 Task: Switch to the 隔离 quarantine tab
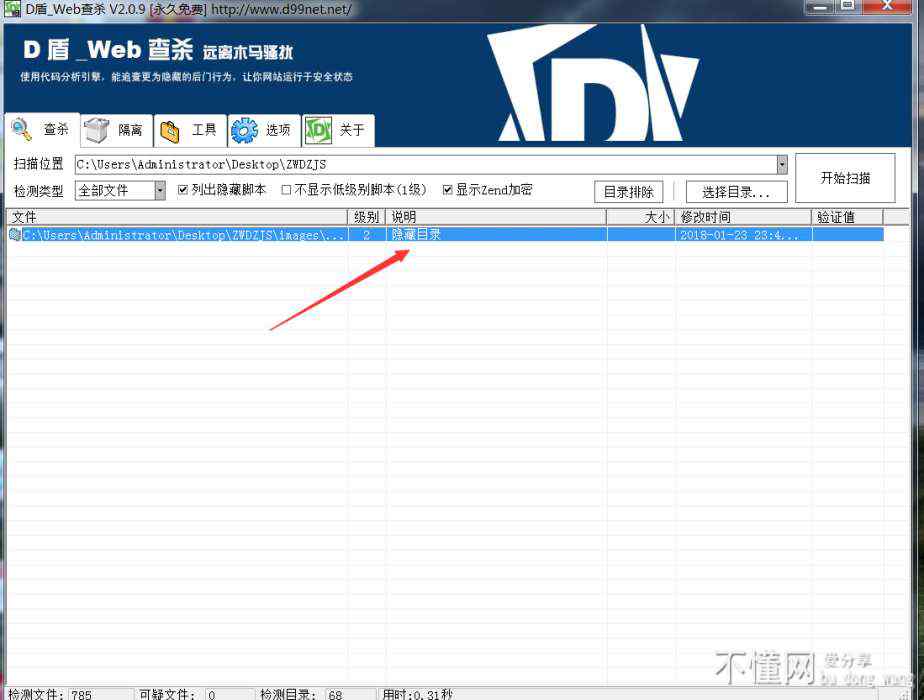(x=116, y=130)
